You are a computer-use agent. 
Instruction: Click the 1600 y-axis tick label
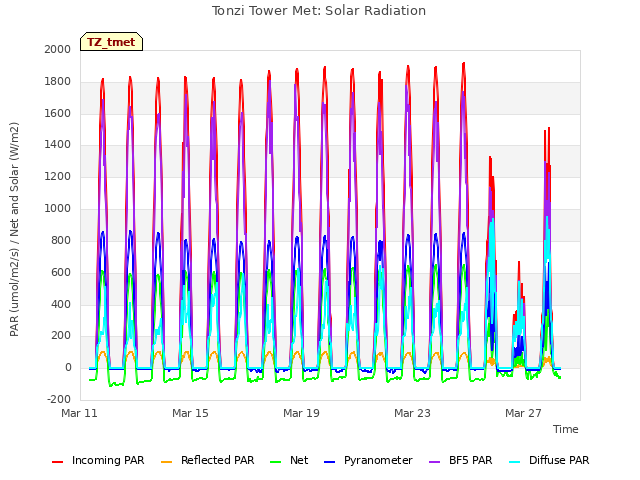(58, 113)
